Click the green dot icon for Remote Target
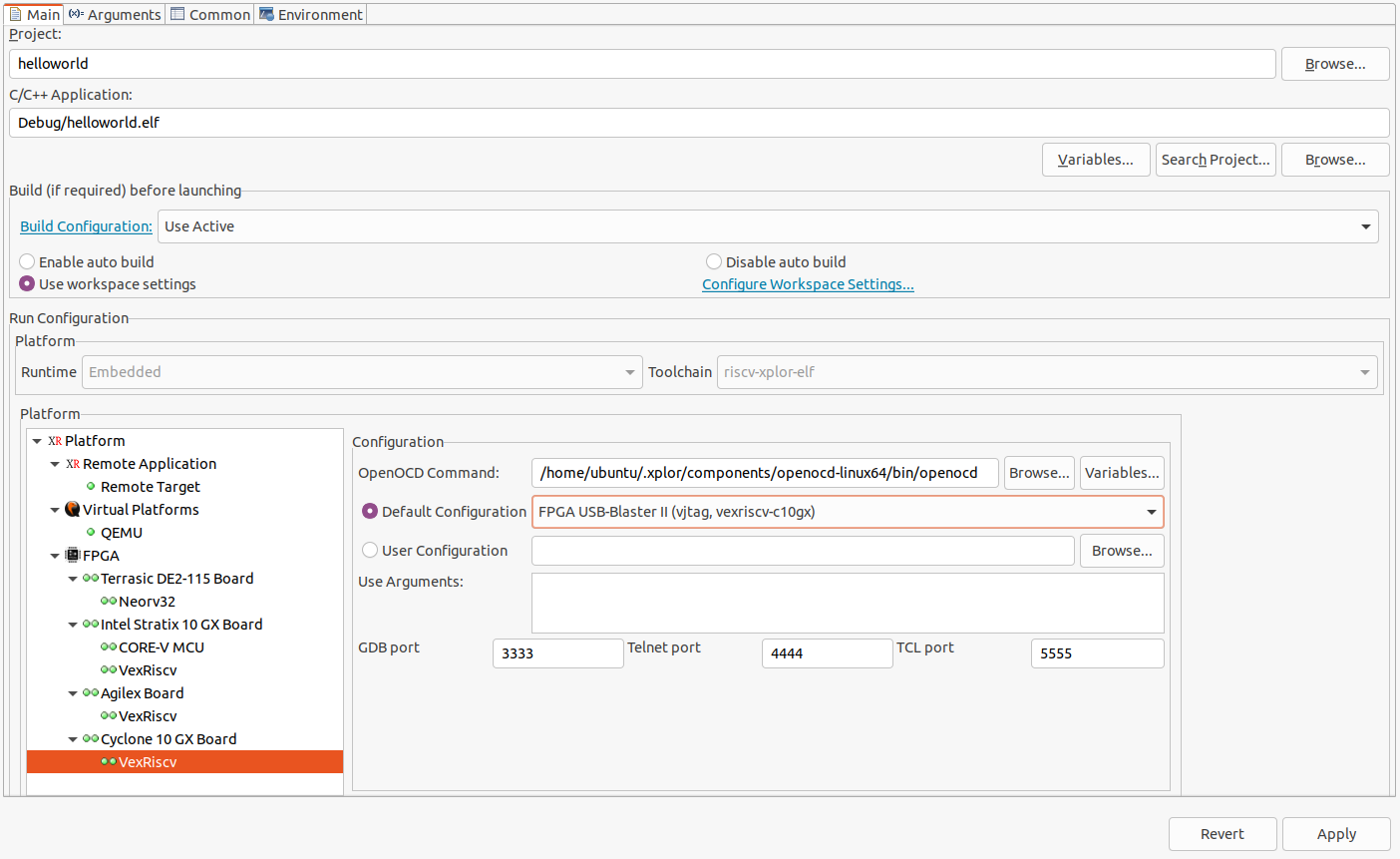The width and height of the screenshot is (1400, 859). click(91, 487)
